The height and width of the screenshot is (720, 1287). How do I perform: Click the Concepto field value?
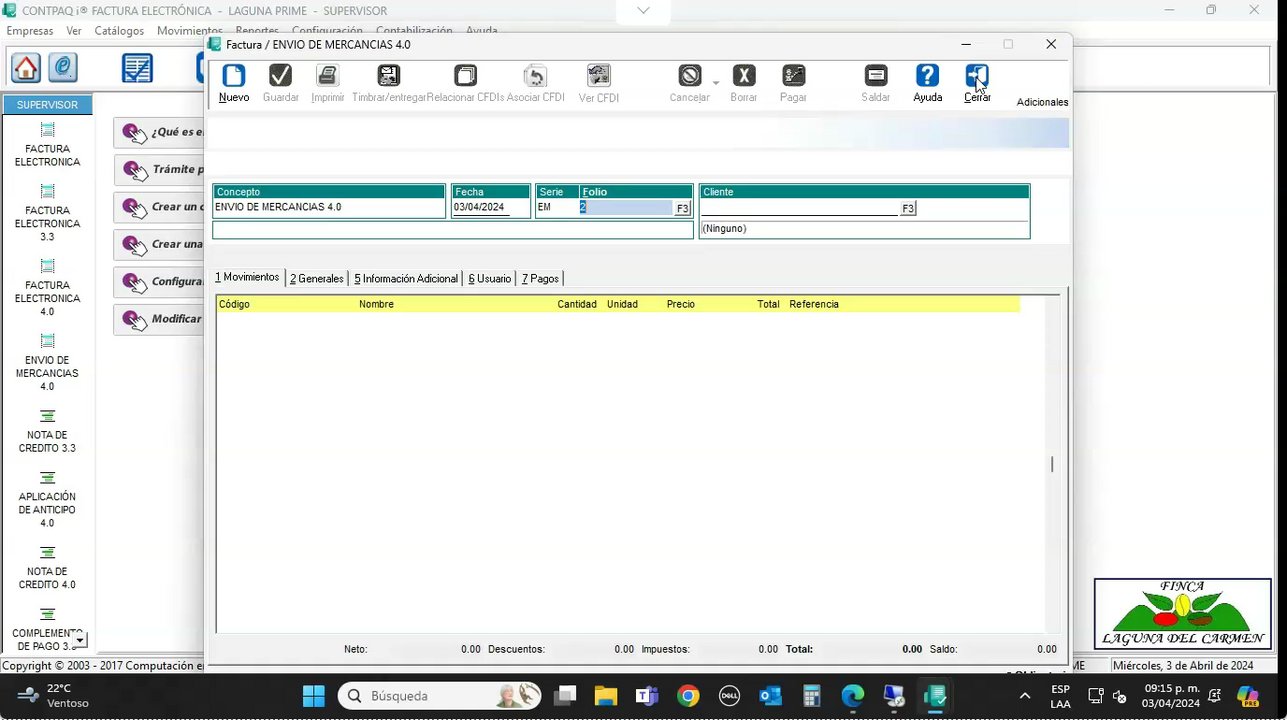(329, 208)
